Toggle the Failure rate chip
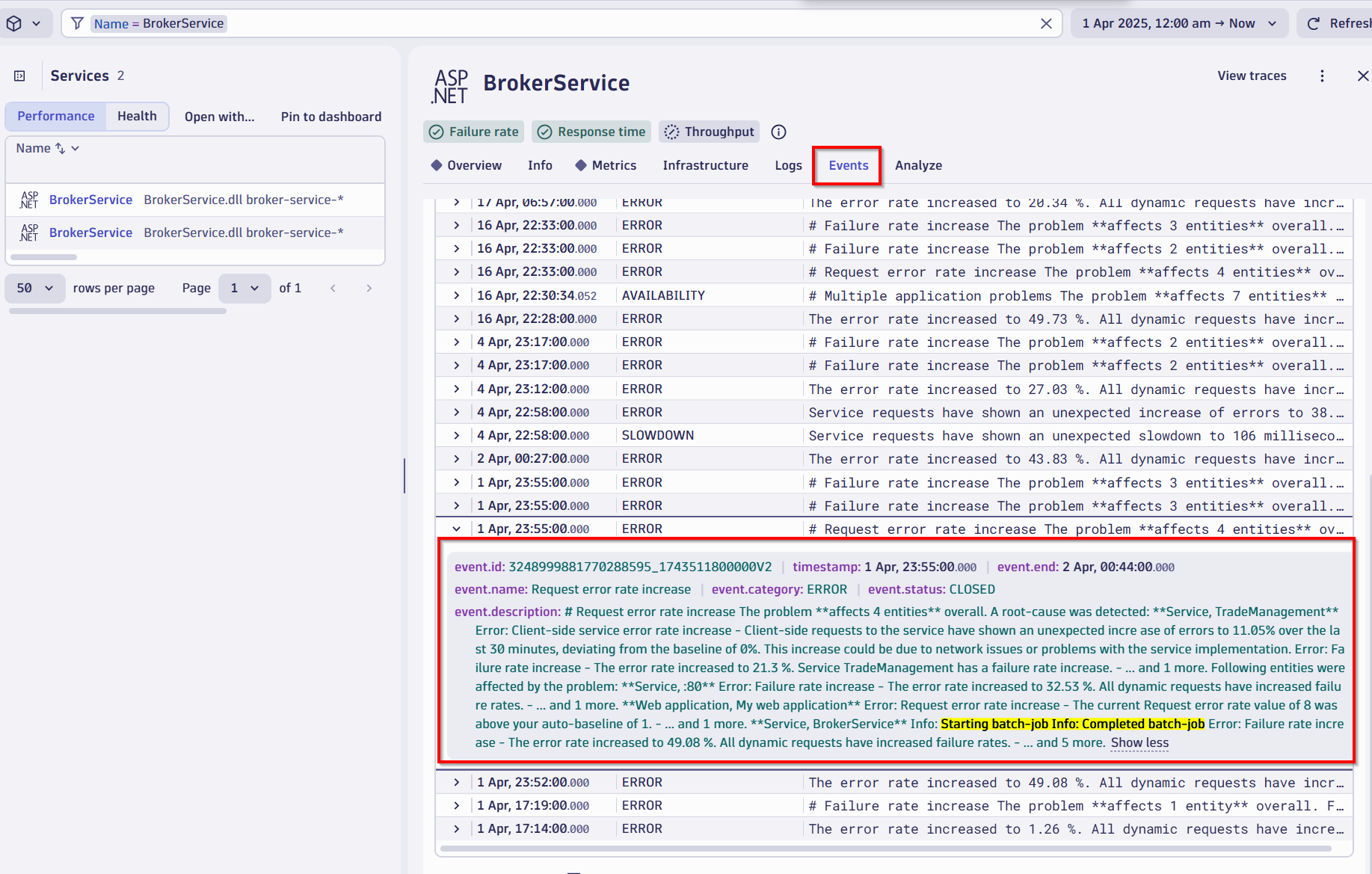1372x874 pixels. pyautogui.click(x=474, y=132)
